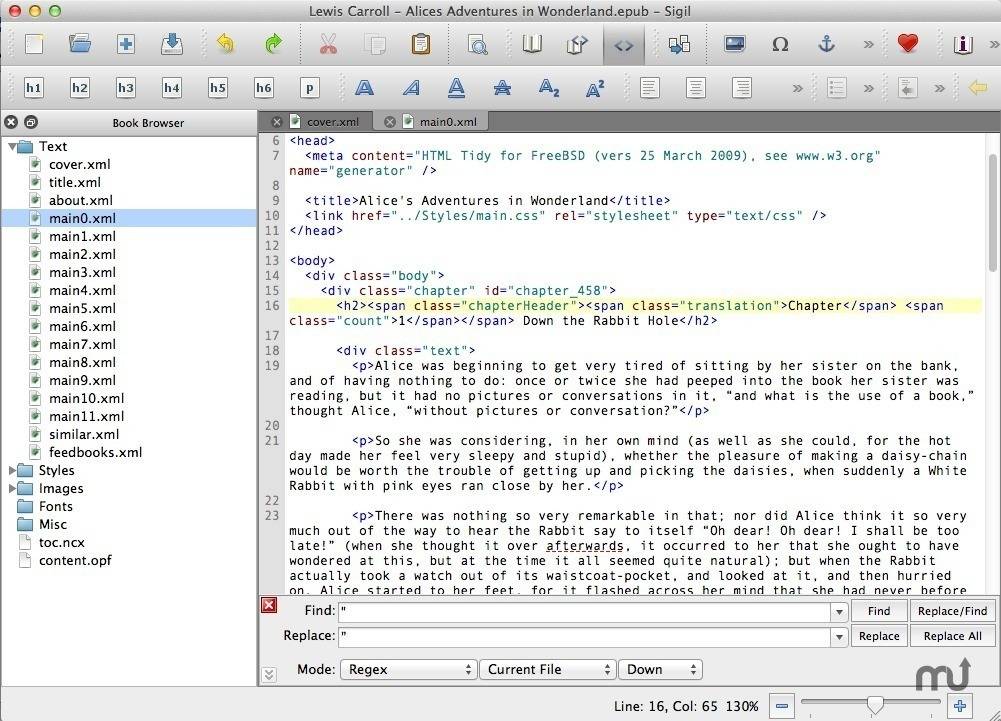Open the Current File scope dropdown
The height and width of the screenshot is (721, 1001).
coord(548,669)
